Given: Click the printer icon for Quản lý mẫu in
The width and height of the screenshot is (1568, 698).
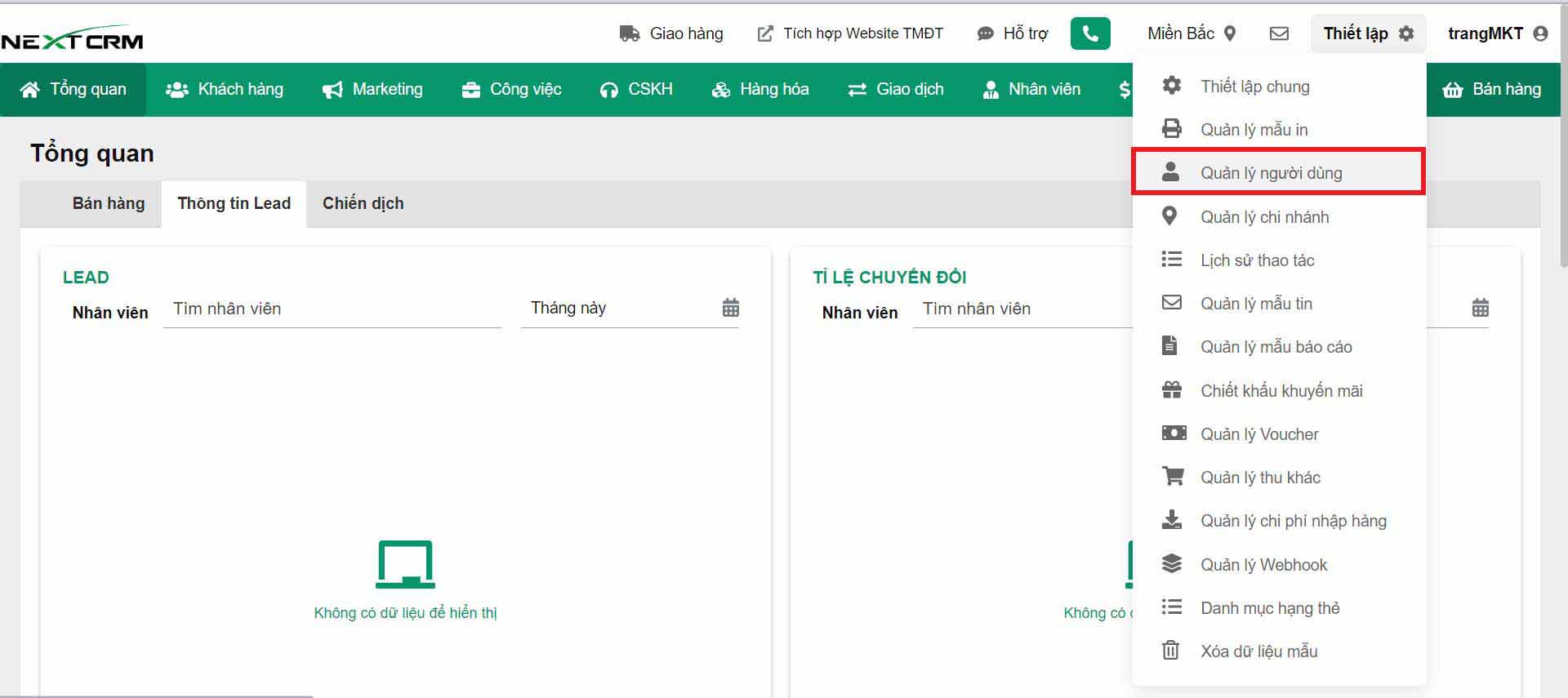Looking at the screenshot, I should pyautogui.click(x=1171, y=129).
